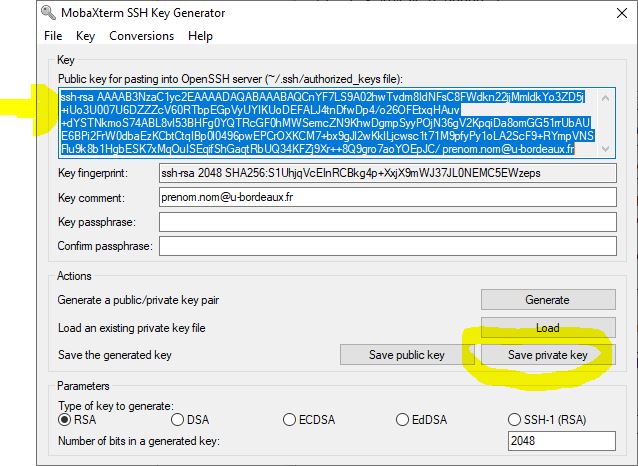
Task: Click the 'Key passphrase:' label
Action: click(x=97, y=222)
